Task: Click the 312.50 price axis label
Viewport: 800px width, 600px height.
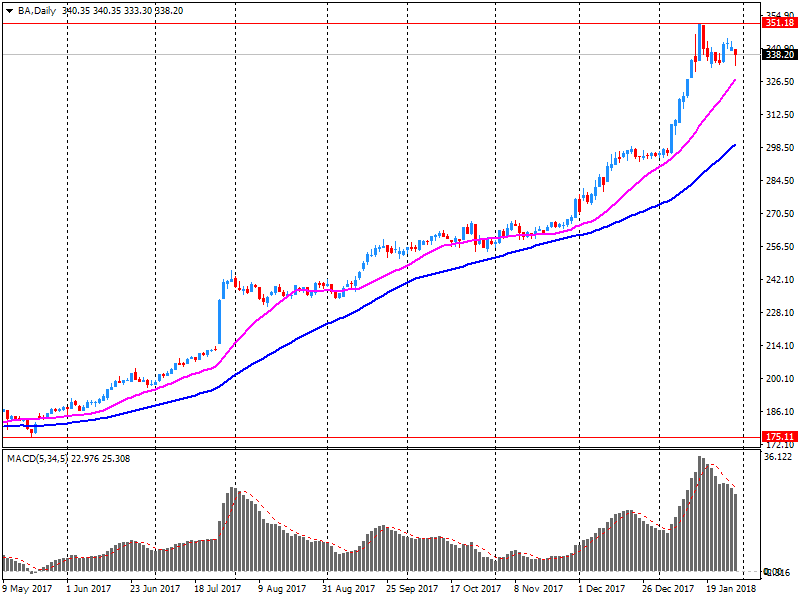Action: (x=780, y=115)
